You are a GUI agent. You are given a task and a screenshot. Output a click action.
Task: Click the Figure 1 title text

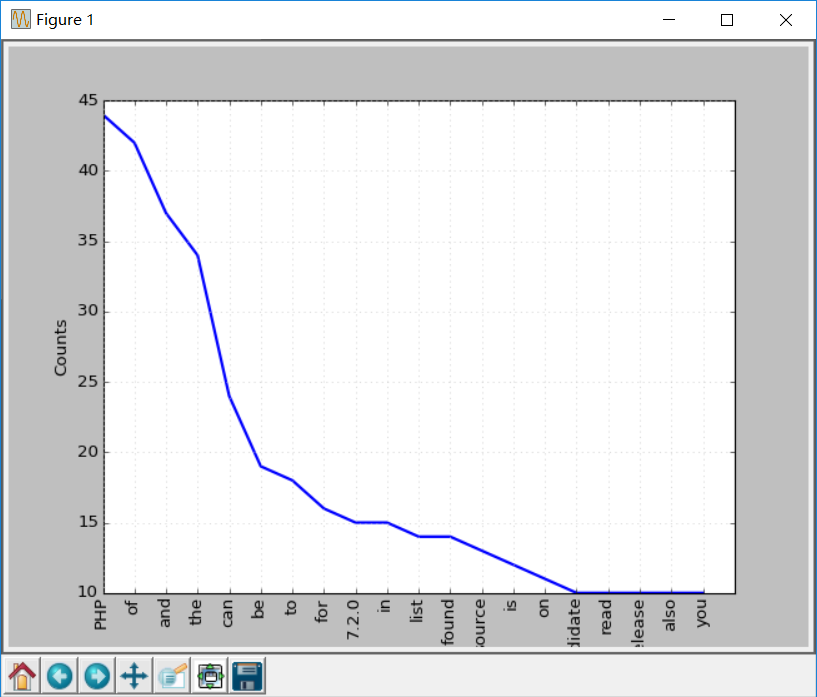tap(65, 20)
